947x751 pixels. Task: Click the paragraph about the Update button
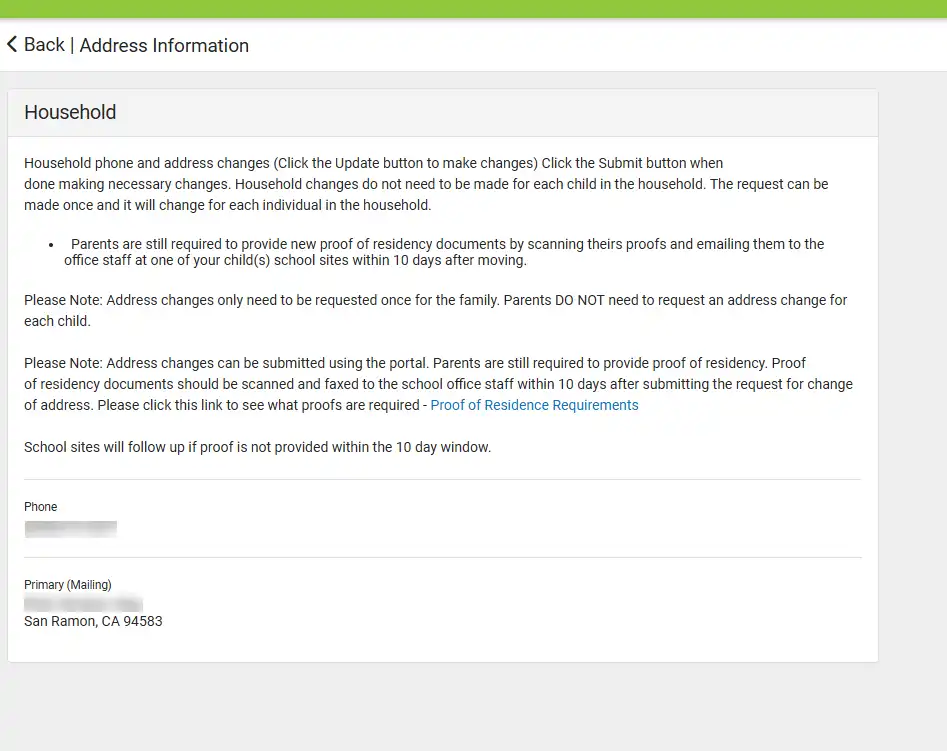426,184
